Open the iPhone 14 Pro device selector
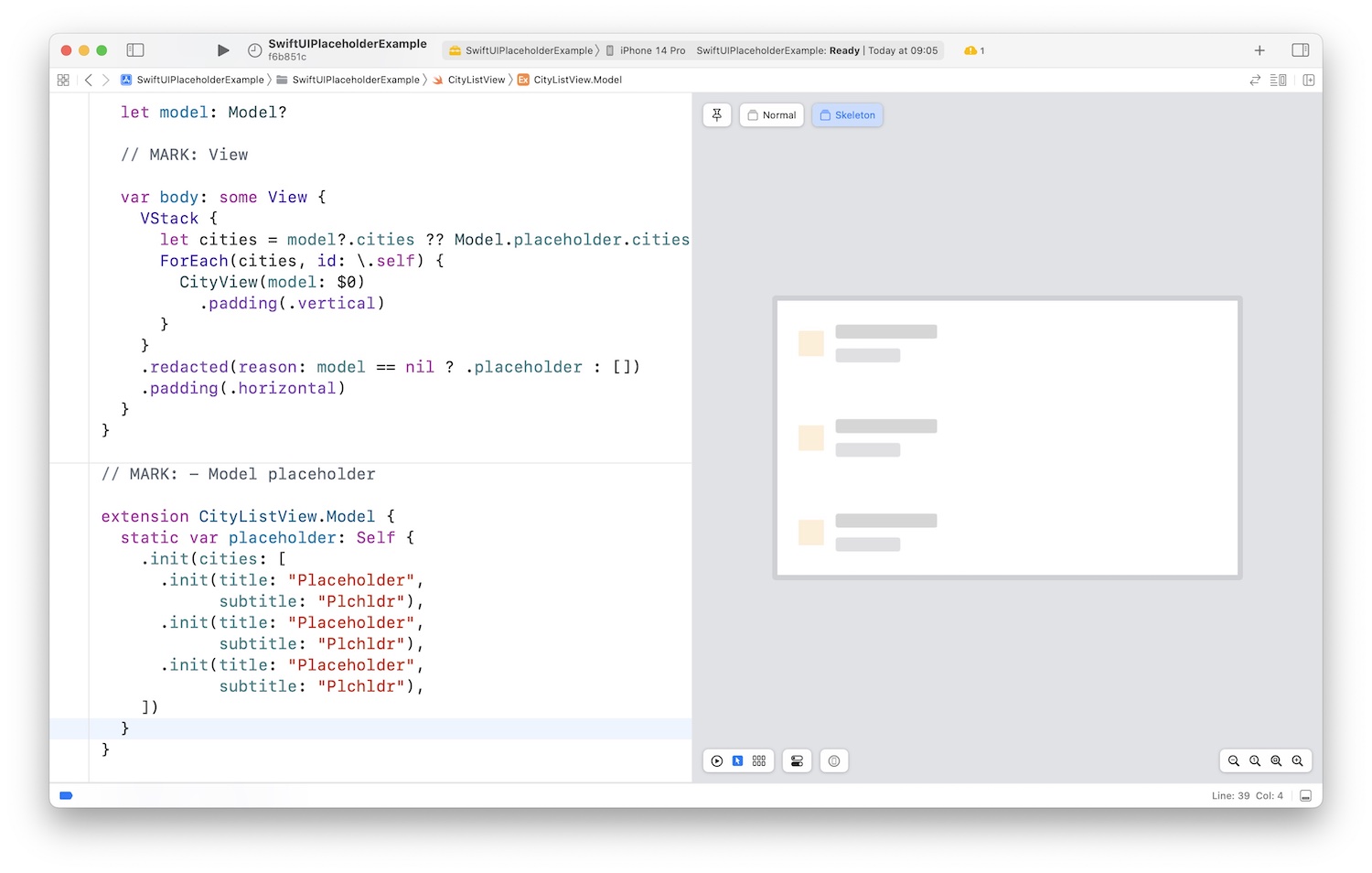Viewport: 1372px width, 873px height. point(646,50)
